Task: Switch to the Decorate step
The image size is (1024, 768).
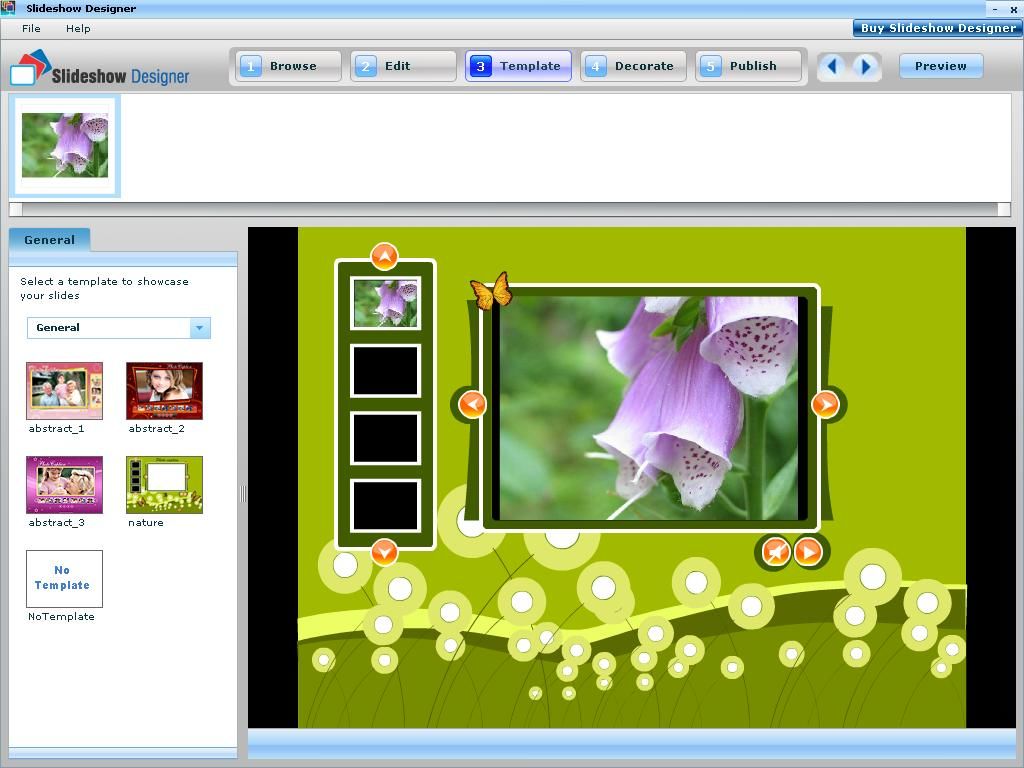Action: click(x=633, y=66)
